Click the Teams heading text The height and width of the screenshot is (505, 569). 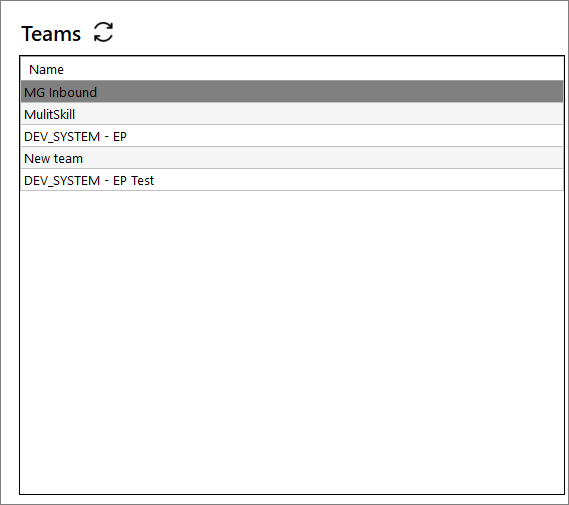click(51, 34)
